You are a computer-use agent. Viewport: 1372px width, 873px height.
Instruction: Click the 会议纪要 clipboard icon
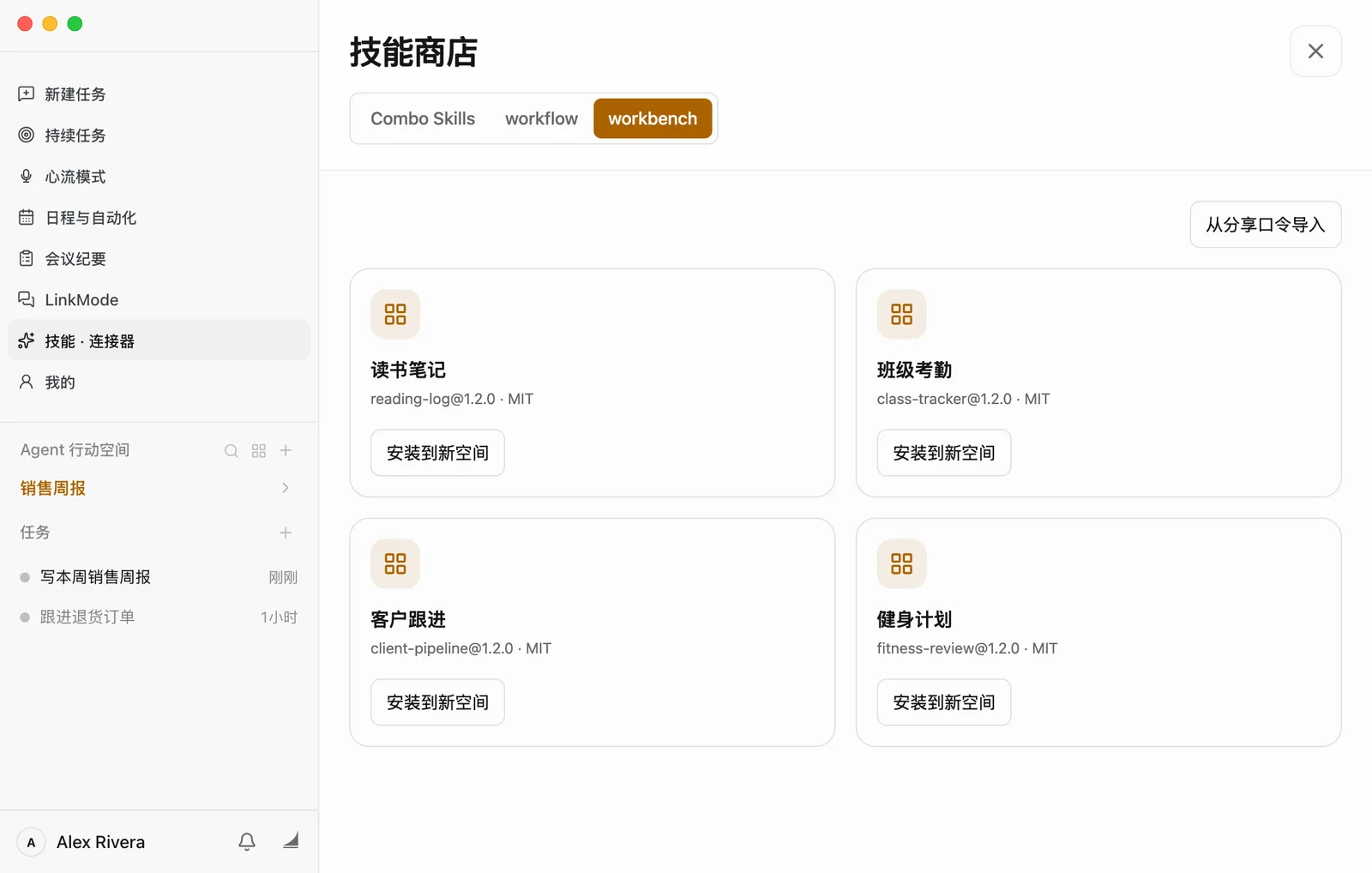pos(27,258)
